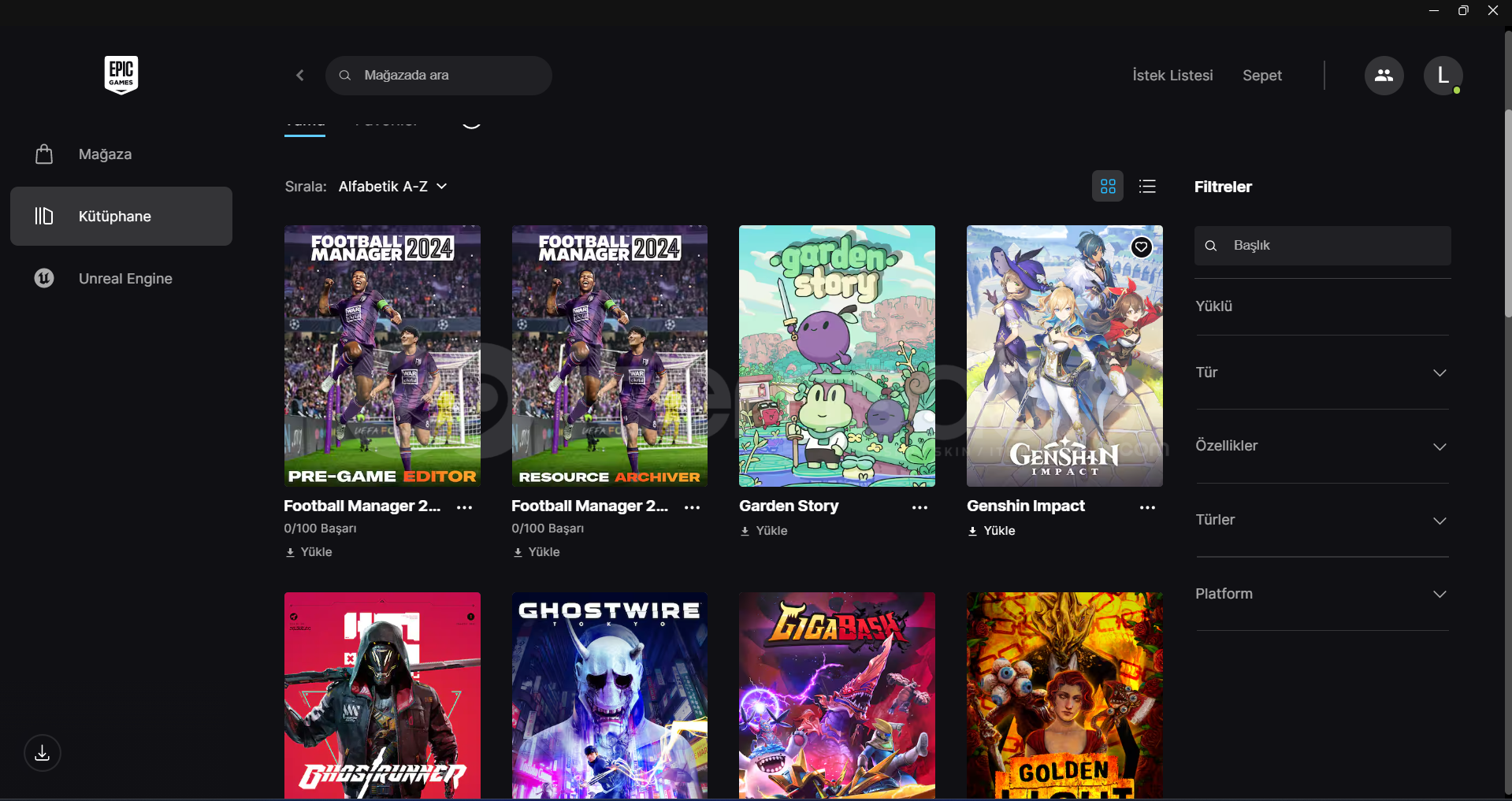
Task: Open more options for Genshin Impact
Action: pyautogui.click(x=1147, y=507)
